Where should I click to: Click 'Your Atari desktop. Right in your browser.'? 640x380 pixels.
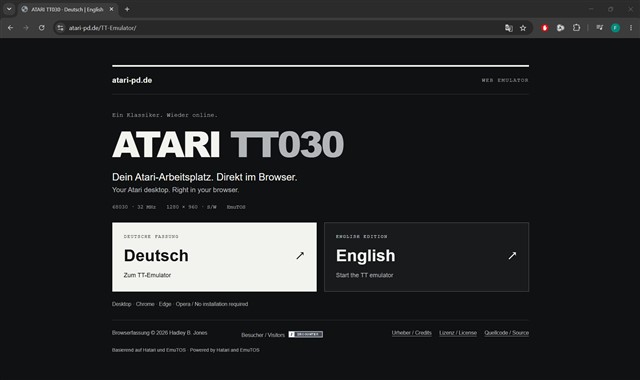[176, 190]
